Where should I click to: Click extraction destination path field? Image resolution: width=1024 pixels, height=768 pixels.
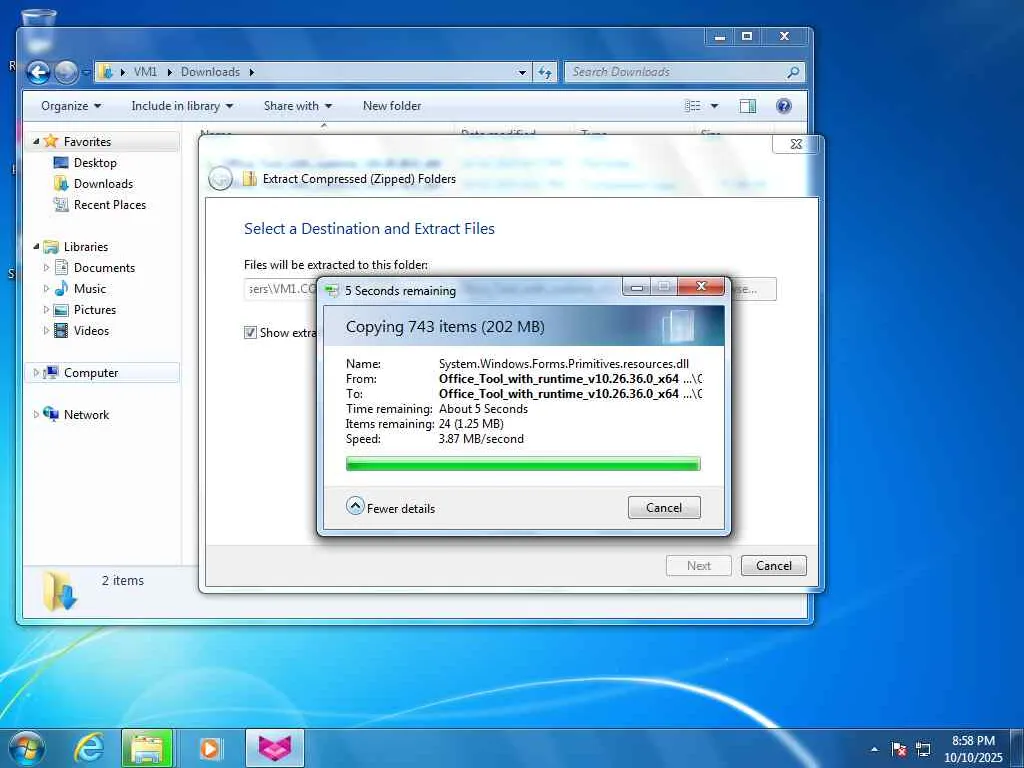pyautogui.click(x=281, y=289)
